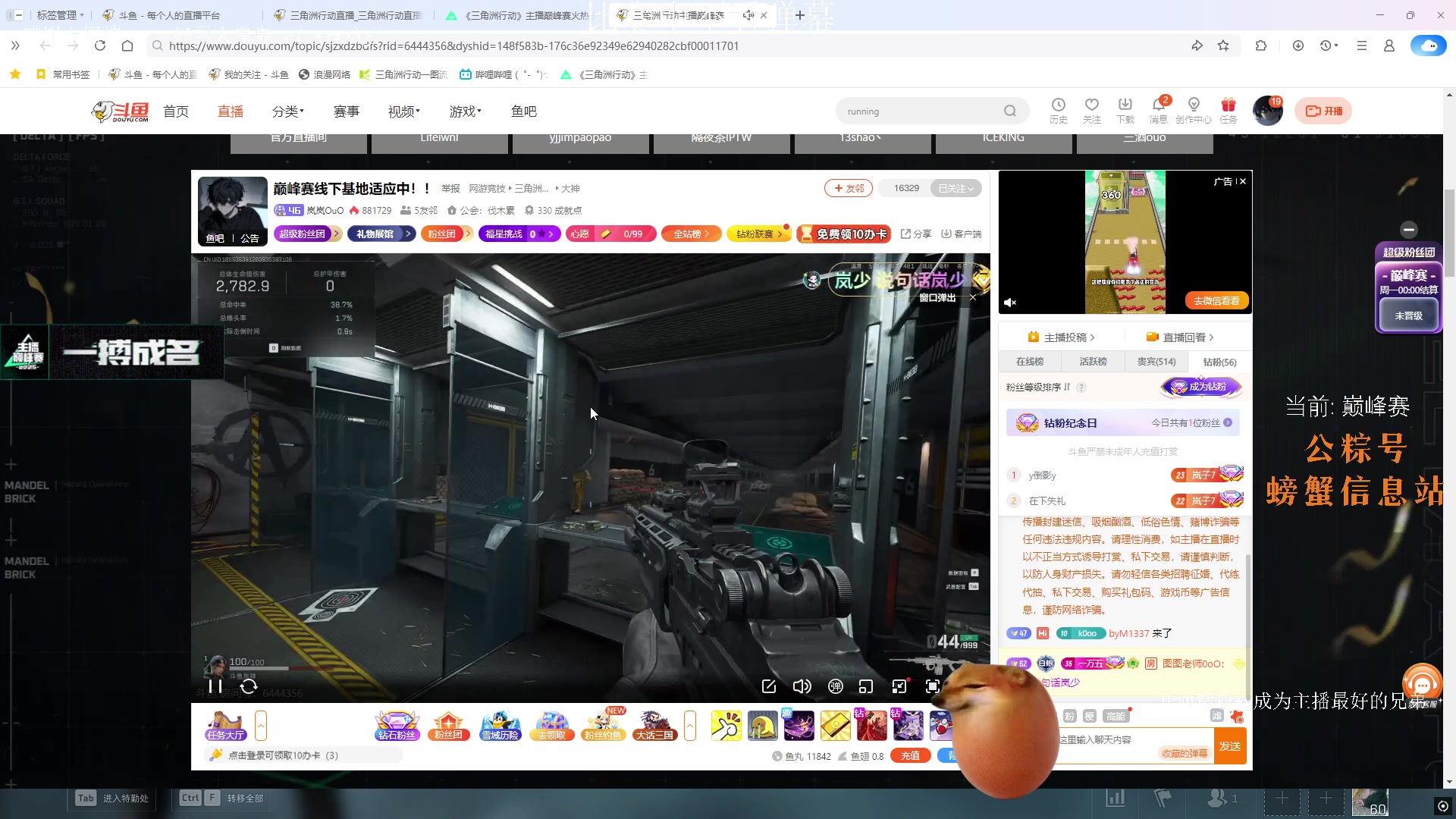Open 关注 heart icon in header
Screen dimensions: 1456x819
pos(1092,111)
